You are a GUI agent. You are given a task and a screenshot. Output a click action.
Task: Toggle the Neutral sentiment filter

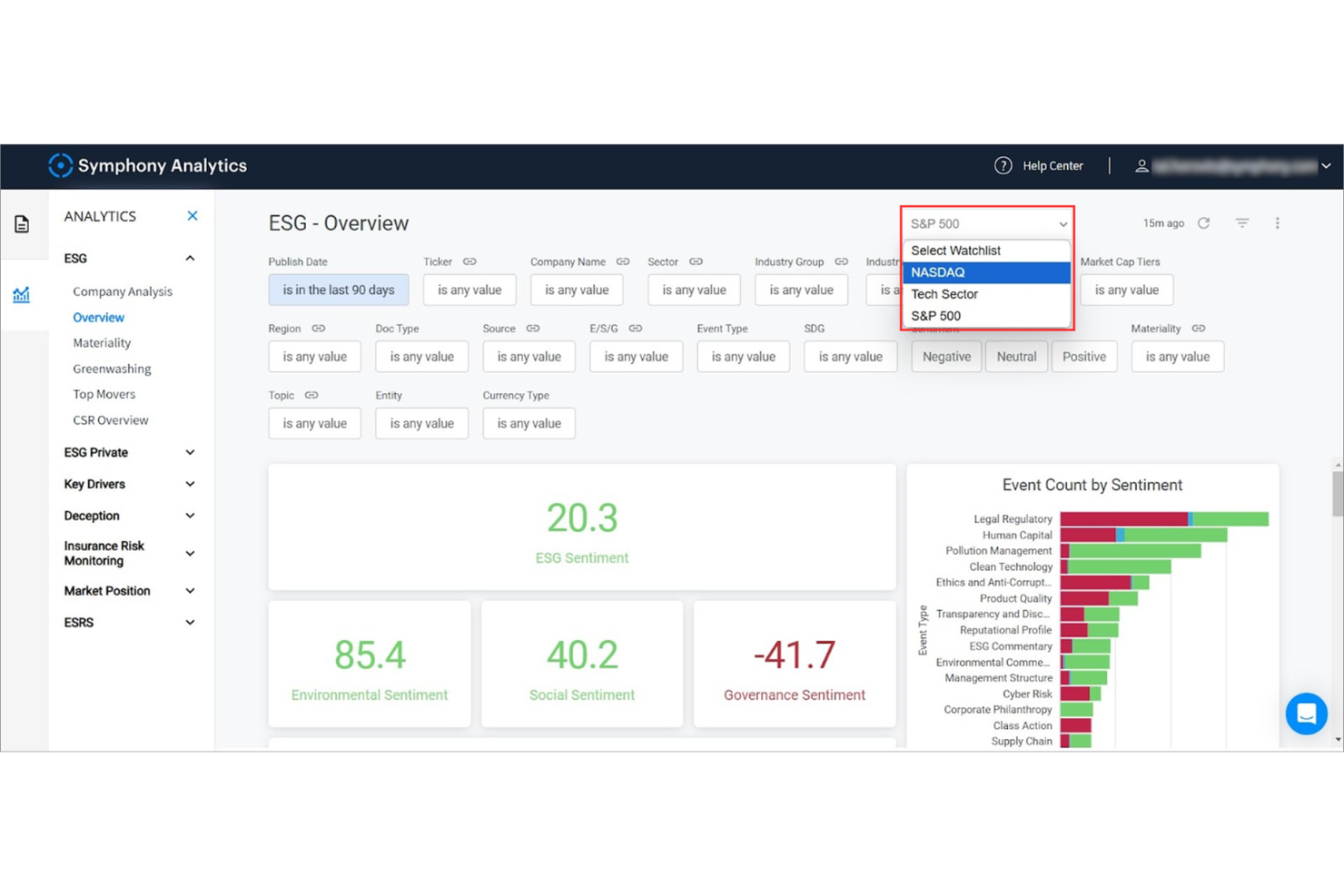click(x=1016, y=357)
